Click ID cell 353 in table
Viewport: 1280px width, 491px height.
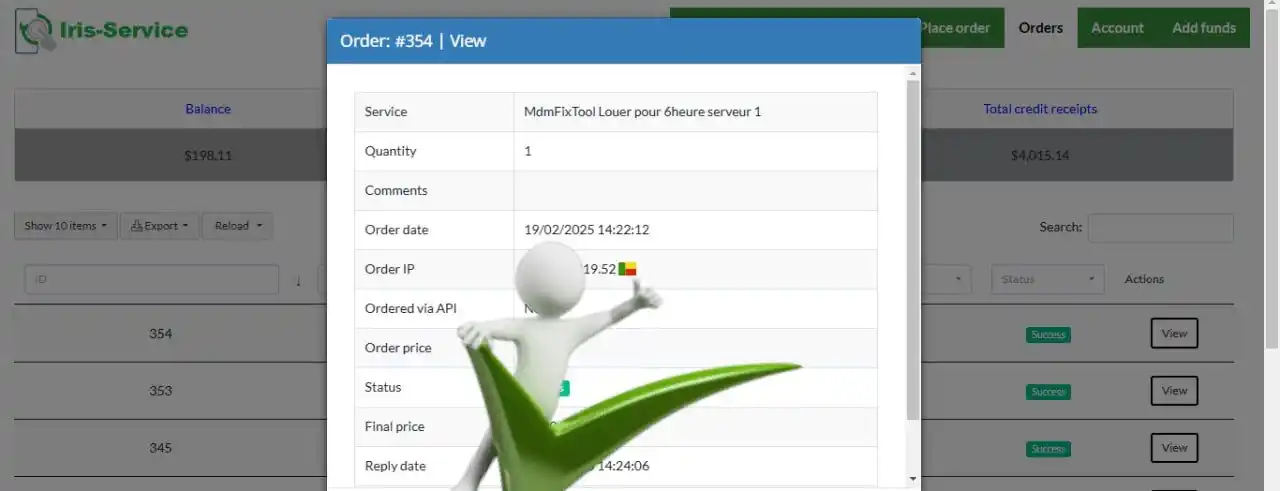161,391
